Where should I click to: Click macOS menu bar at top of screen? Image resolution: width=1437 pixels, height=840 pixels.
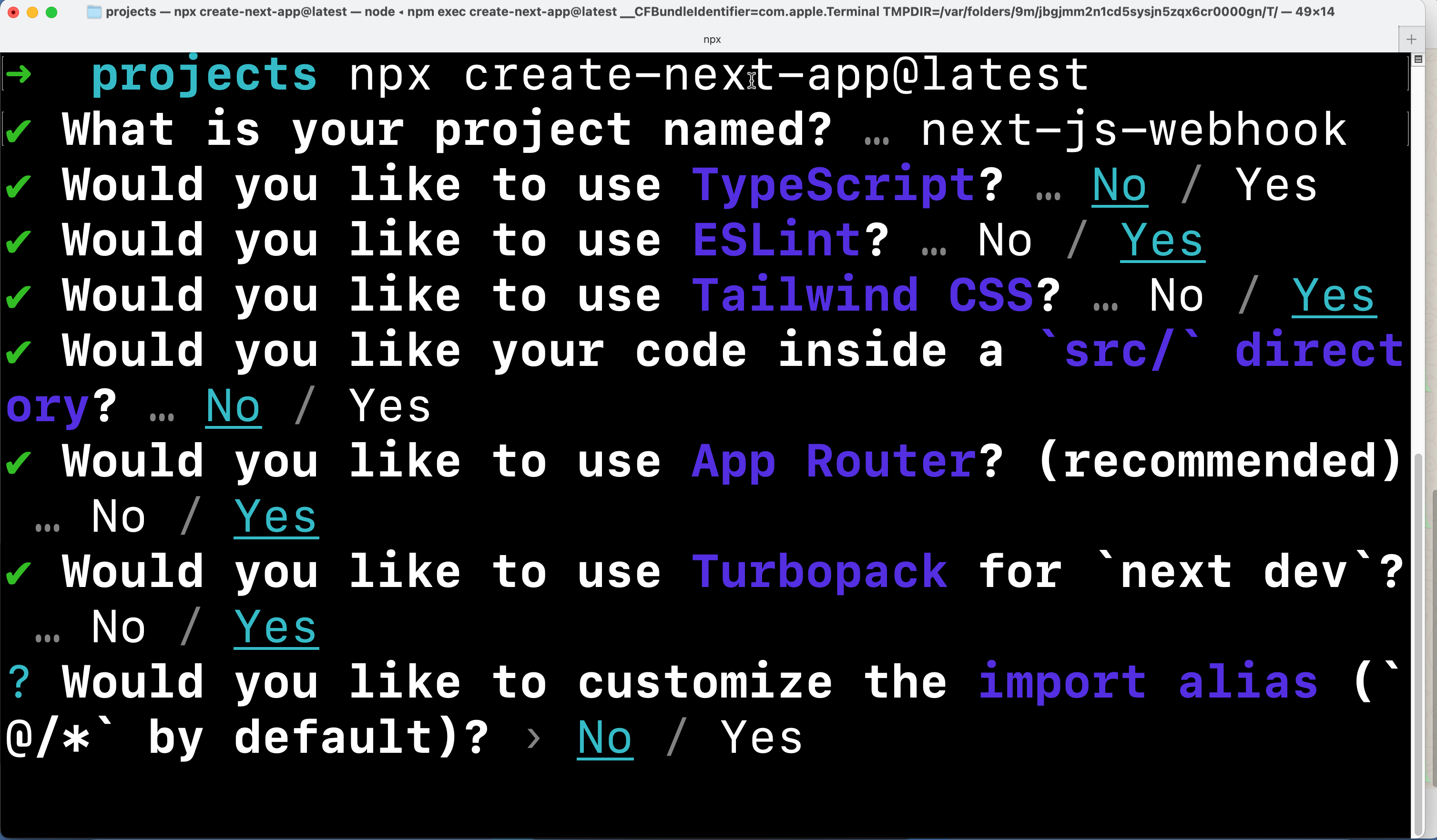(x=718, y=11)
